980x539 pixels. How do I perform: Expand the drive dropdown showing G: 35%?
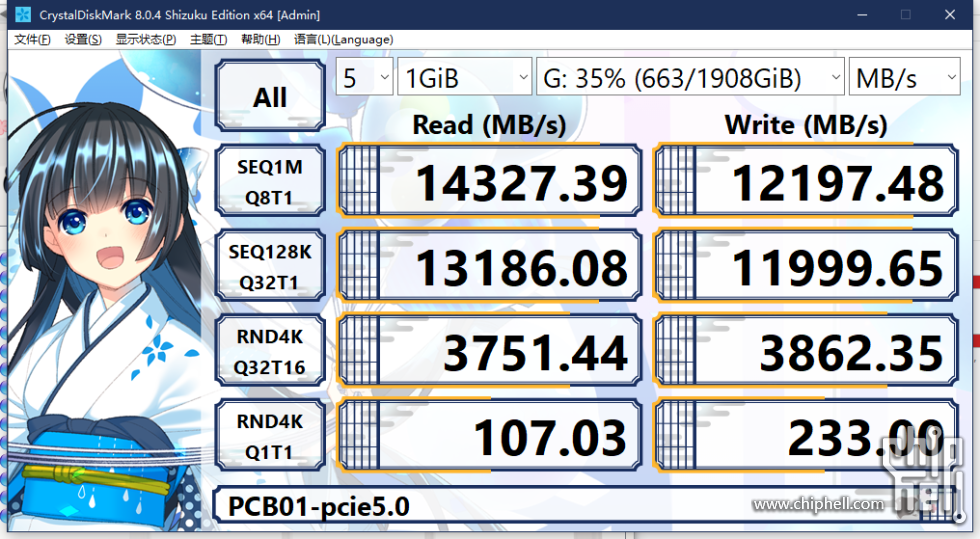tap(690, 77)
